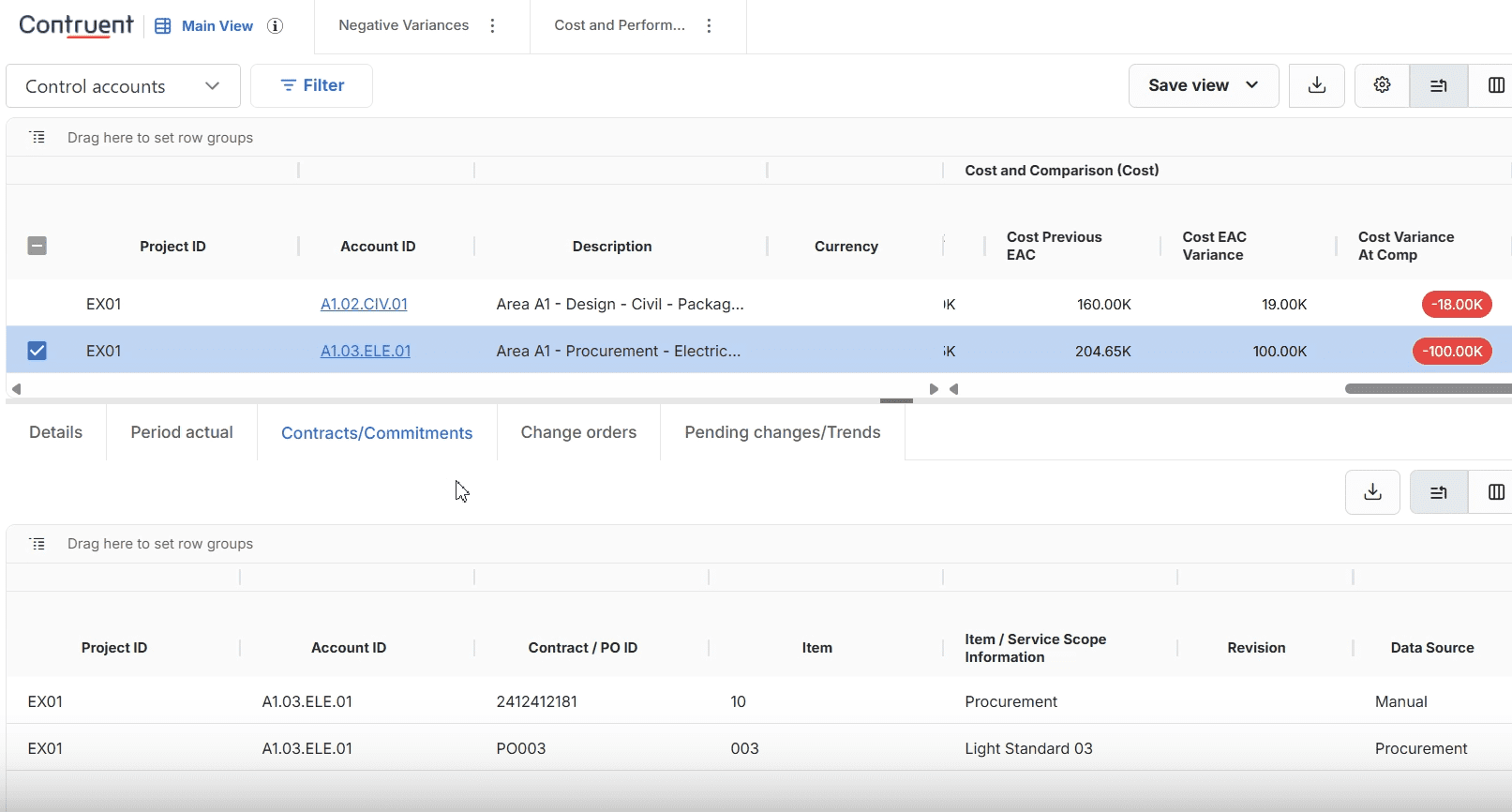Click the Main View info icon
Screen dimensions: 1512x812
click(275, 26)
